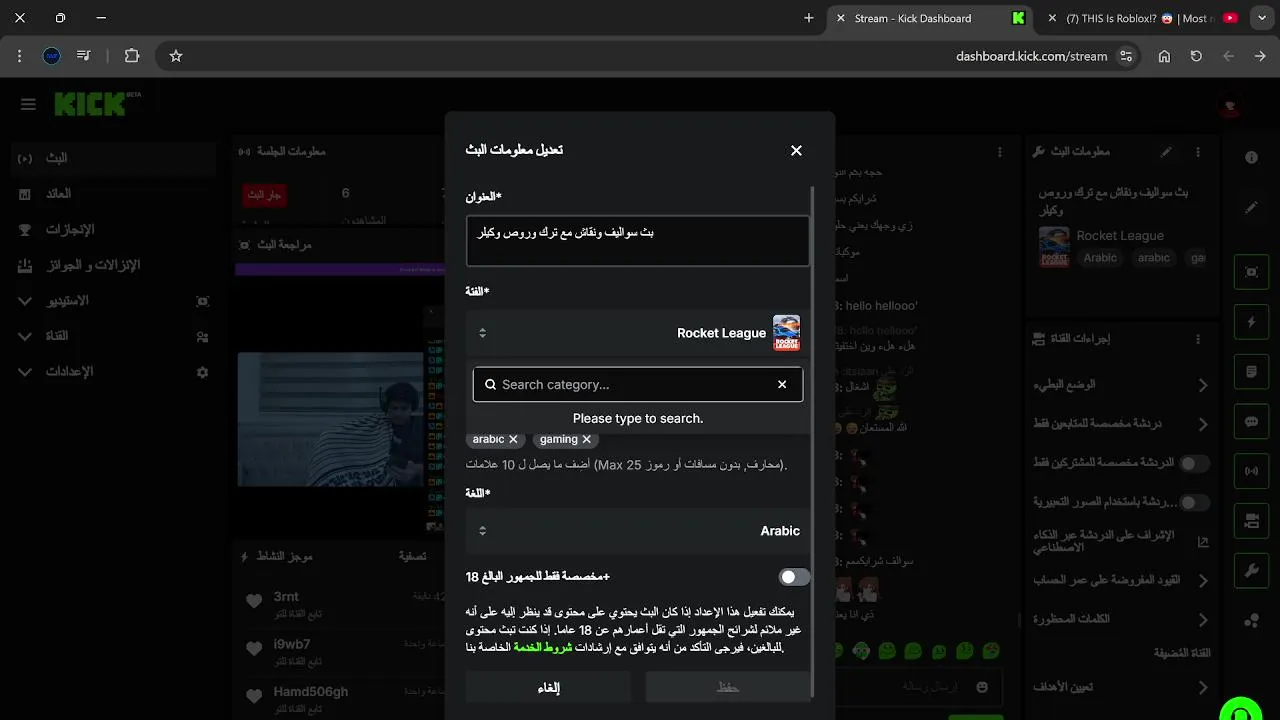Open stream info panel kebab menu

1198,152
